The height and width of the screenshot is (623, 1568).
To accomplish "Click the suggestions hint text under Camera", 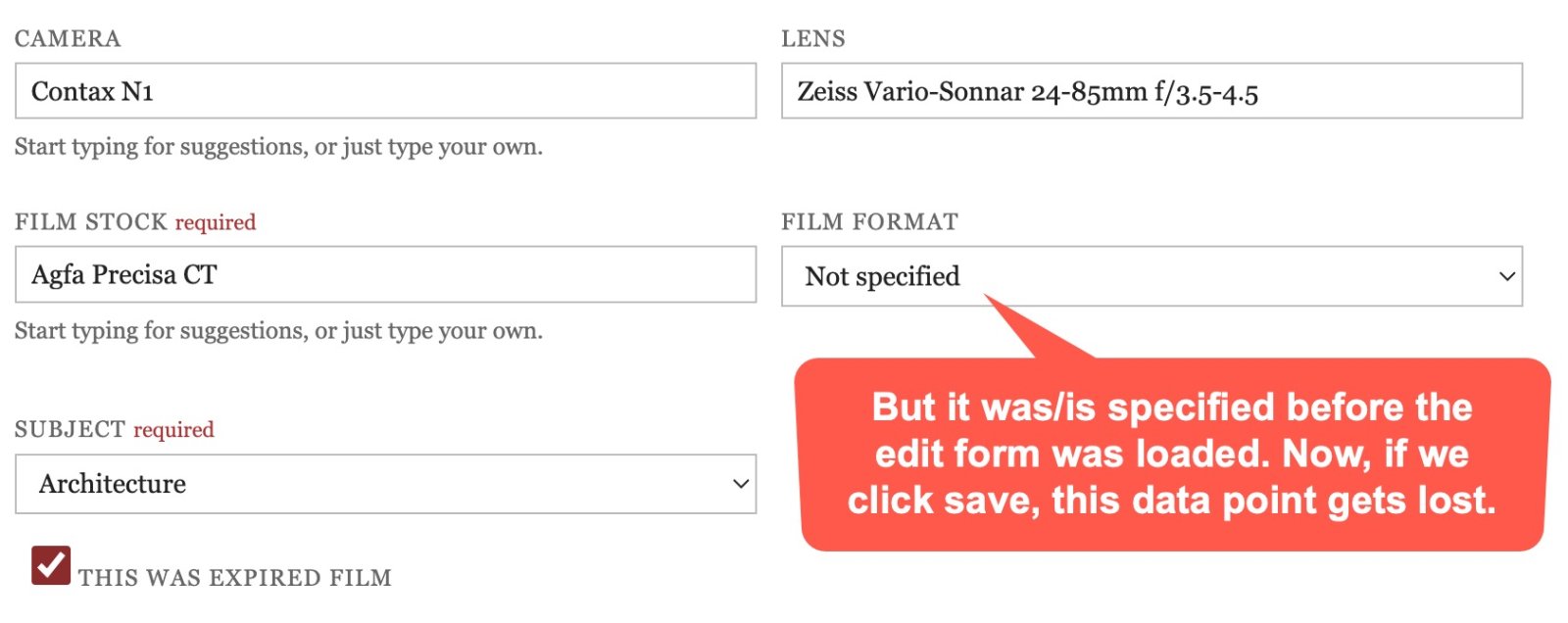I will coord(278,148).
